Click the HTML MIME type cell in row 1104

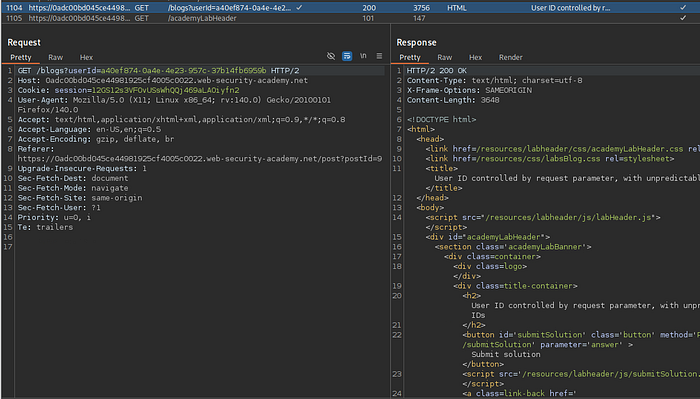point(457,8)
